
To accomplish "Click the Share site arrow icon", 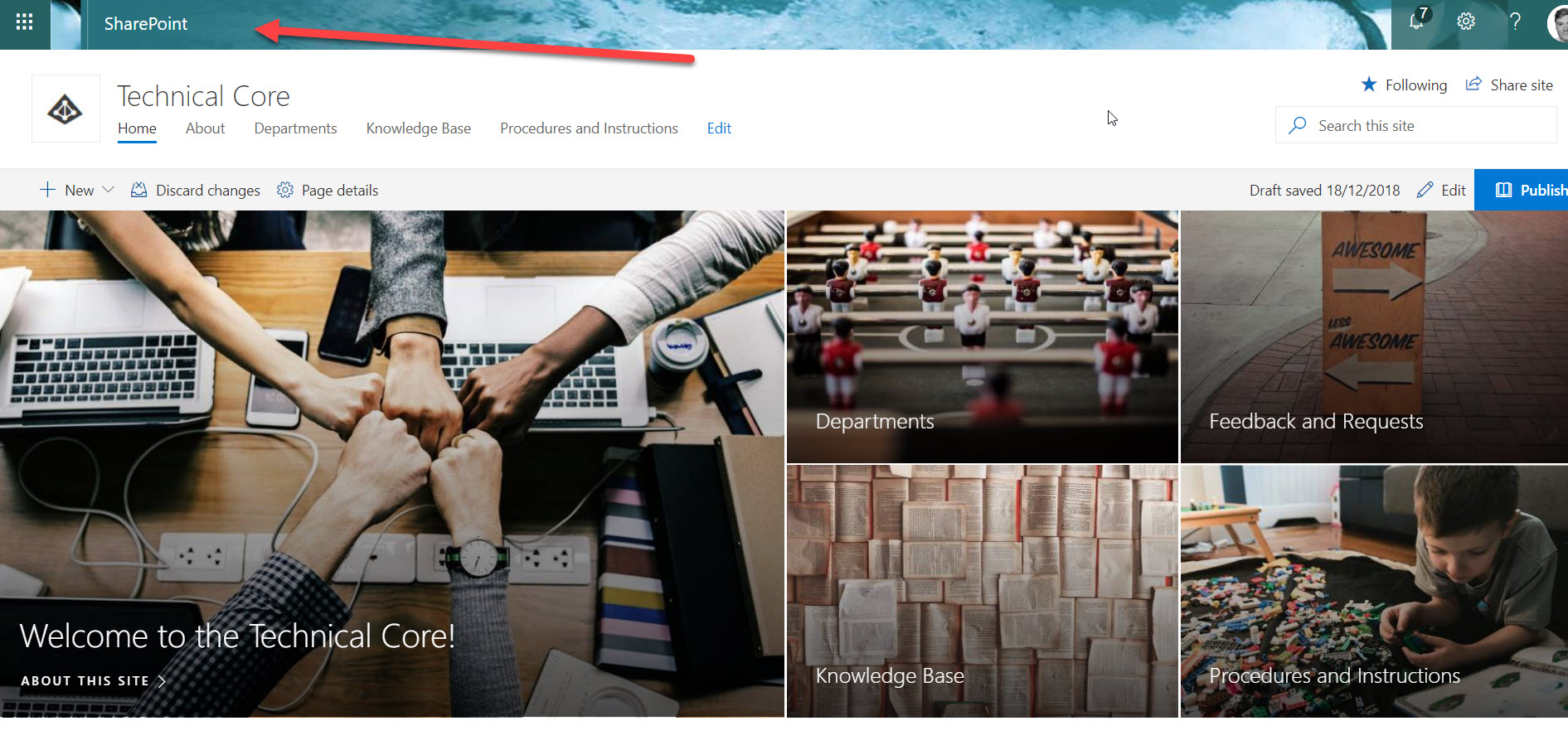I will pos(1473,84).
